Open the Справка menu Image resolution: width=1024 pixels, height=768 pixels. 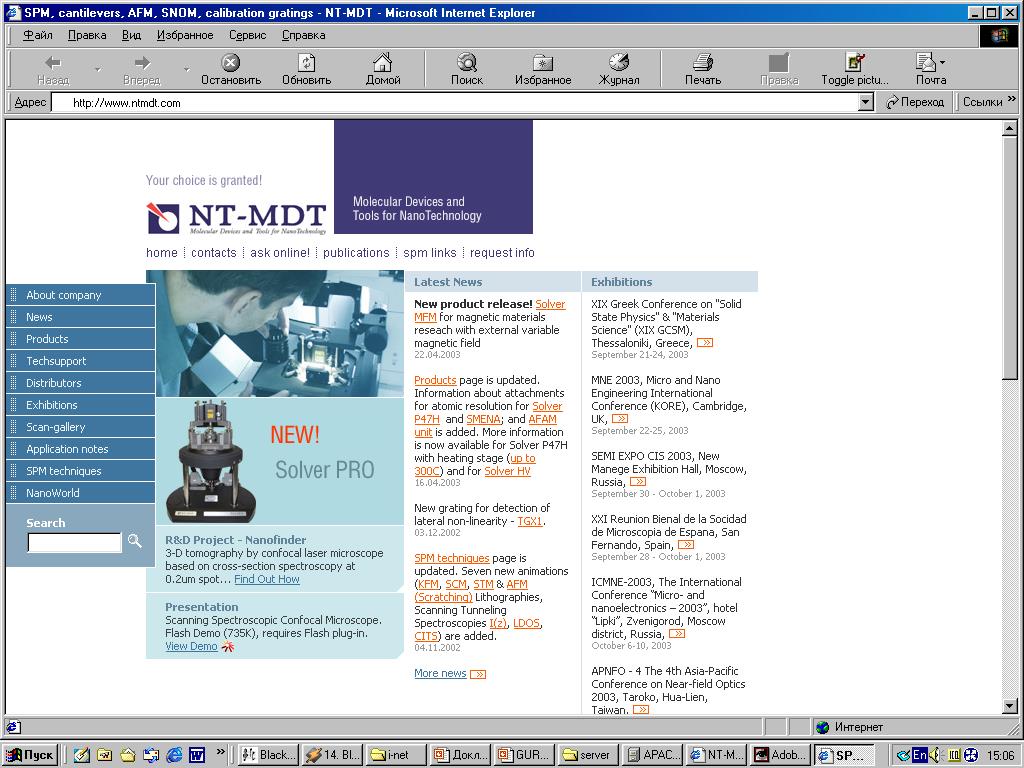[304, 35]
